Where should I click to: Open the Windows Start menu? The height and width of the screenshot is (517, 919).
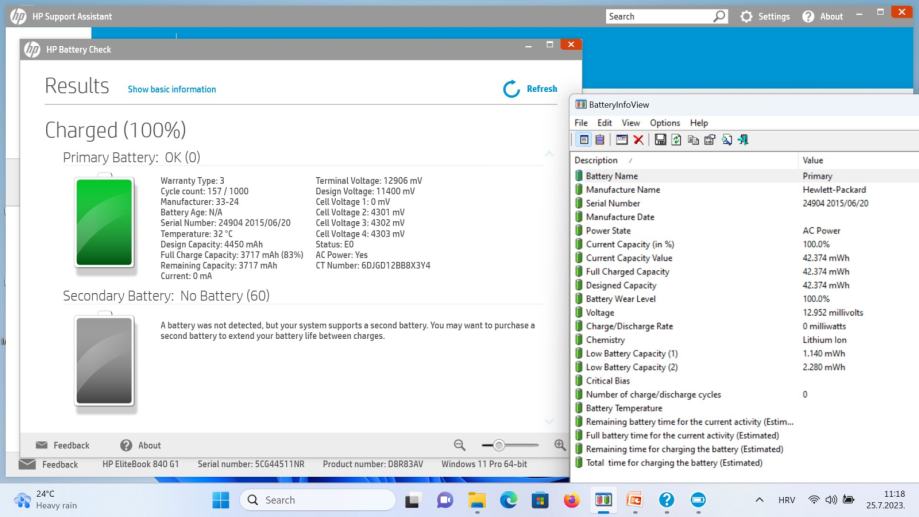point(221,500)
